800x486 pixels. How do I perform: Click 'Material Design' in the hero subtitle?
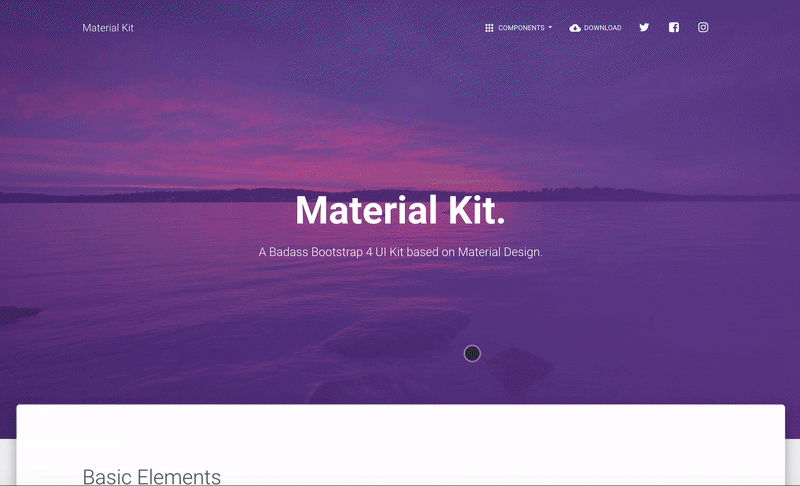pos(499,252)
